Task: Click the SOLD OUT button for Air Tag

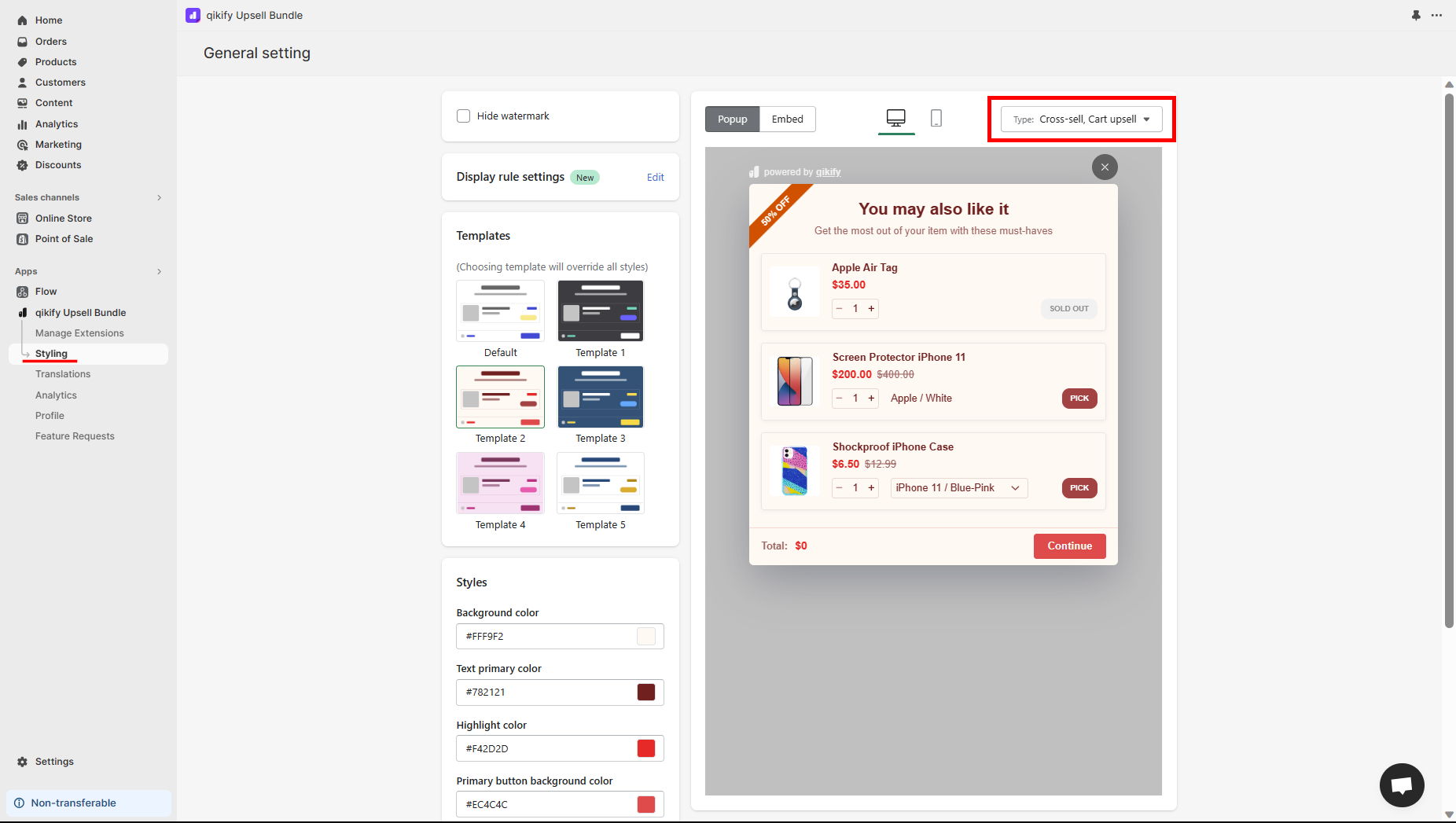Action: (1069, 309)
